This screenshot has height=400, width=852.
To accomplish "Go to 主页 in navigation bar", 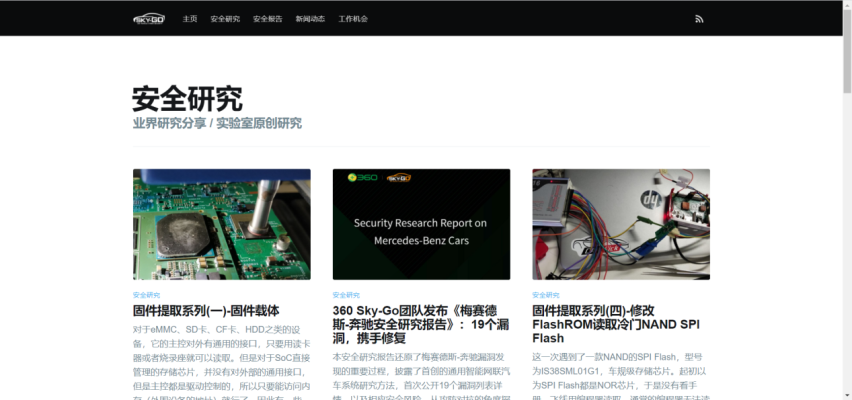I will coord(190,18).
